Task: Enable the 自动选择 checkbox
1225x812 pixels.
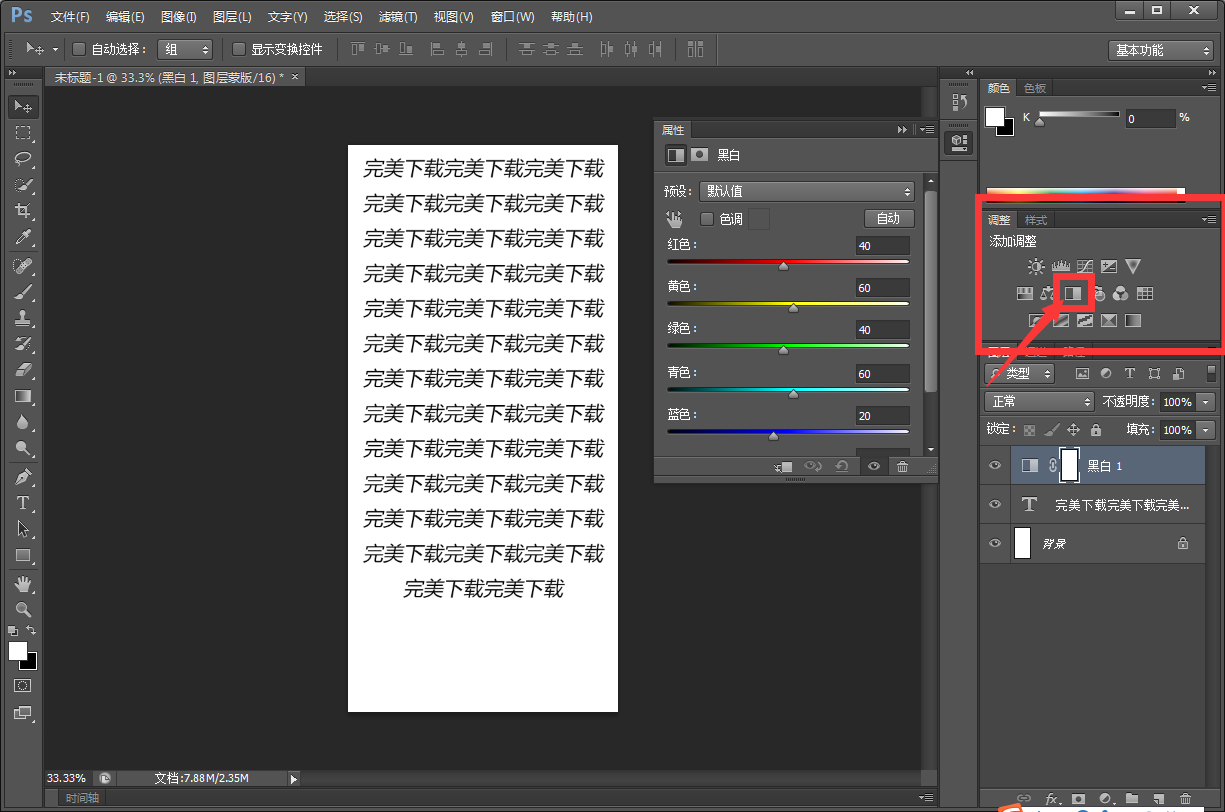Action: [x=79, y=49]
